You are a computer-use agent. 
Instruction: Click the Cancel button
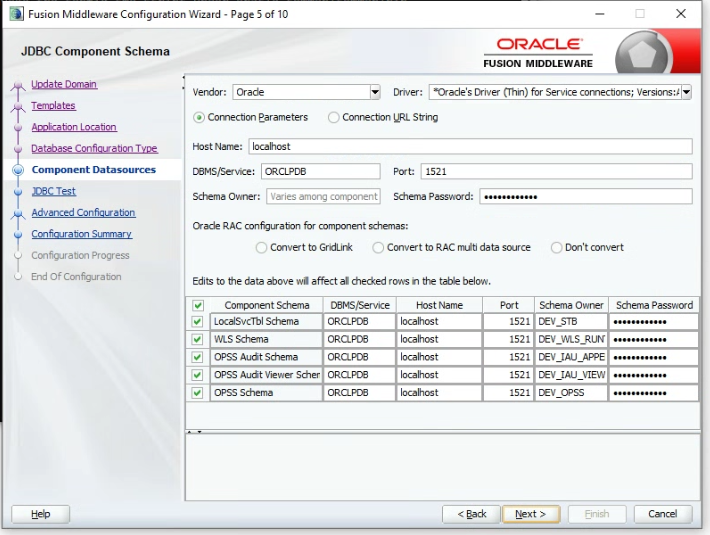pos(663,514)
